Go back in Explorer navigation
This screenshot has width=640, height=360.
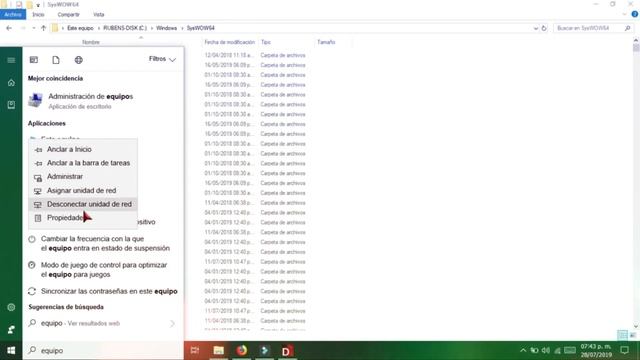9,28
